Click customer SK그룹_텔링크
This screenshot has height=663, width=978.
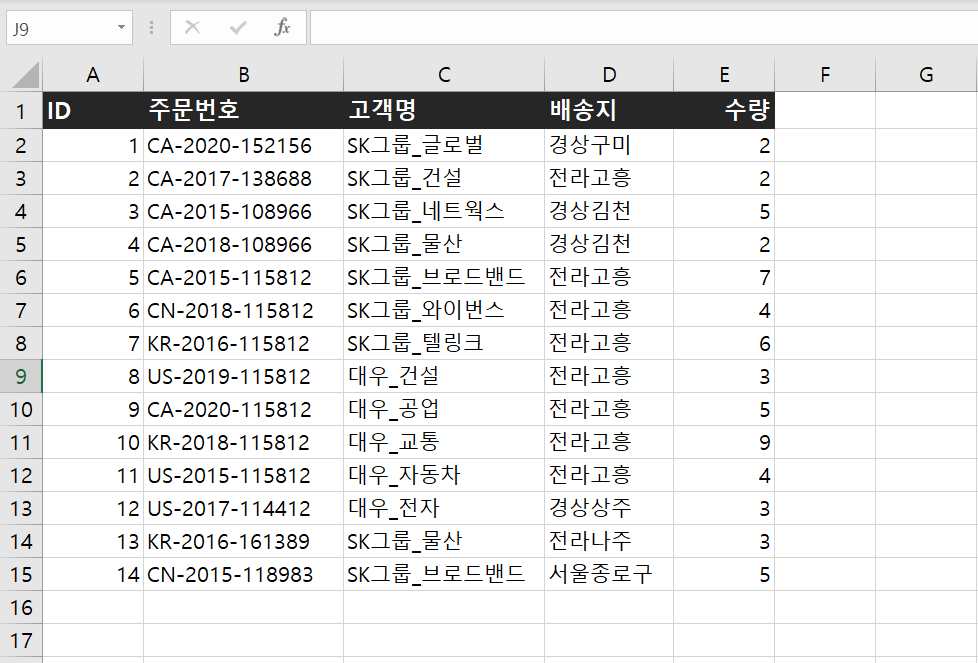tap(444, 344)
